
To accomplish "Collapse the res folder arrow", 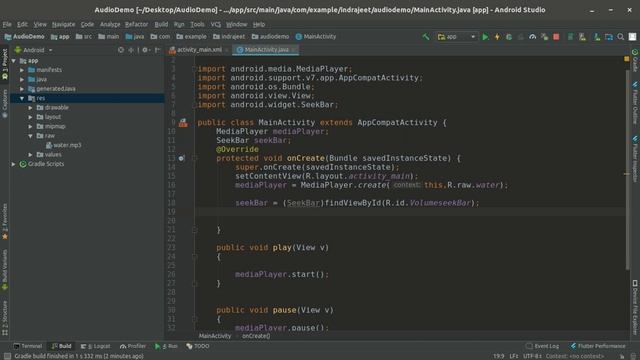I will [x=22, y=98].
